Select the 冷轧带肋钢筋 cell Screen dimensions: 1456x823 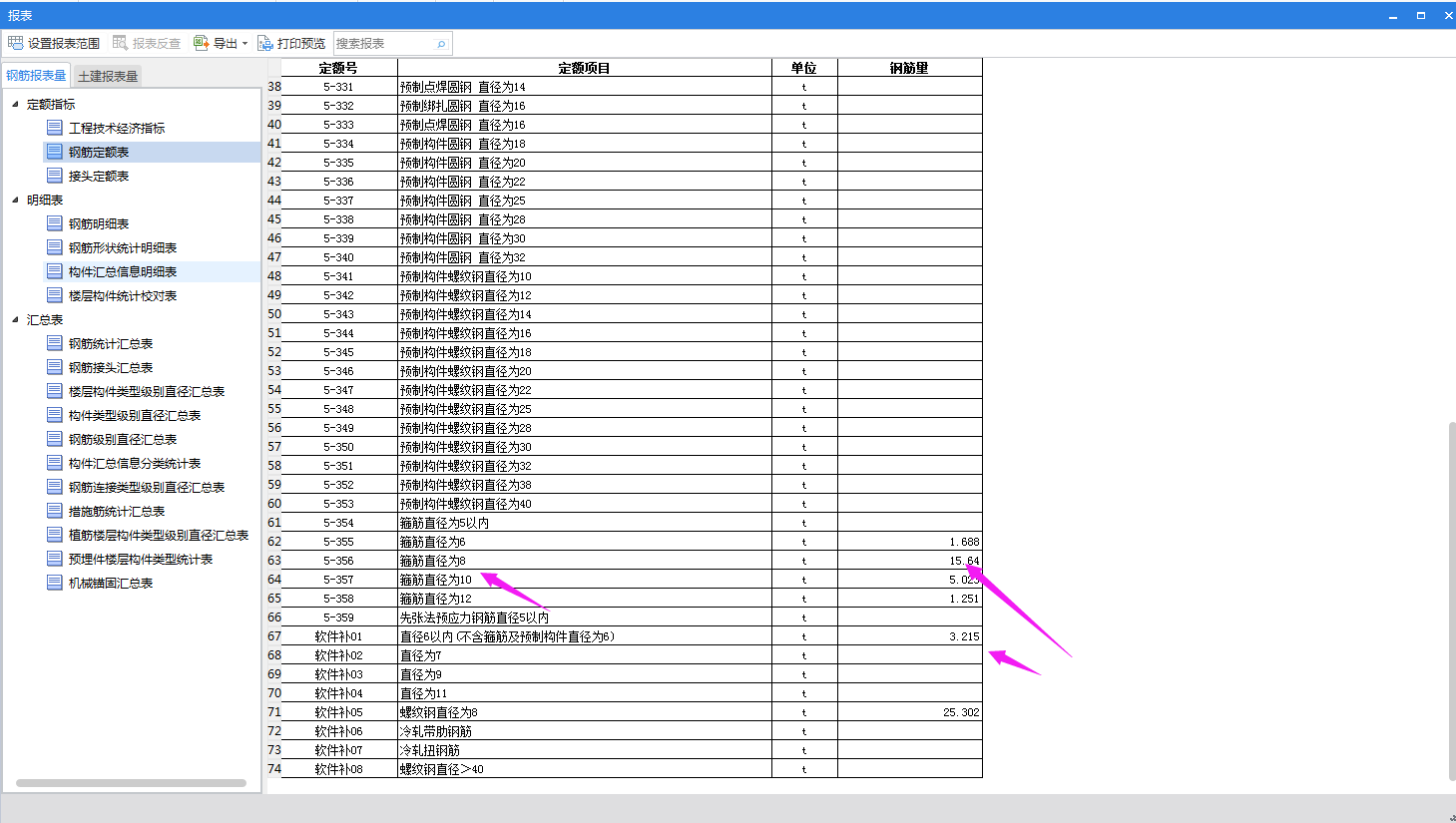pos(584,731)
